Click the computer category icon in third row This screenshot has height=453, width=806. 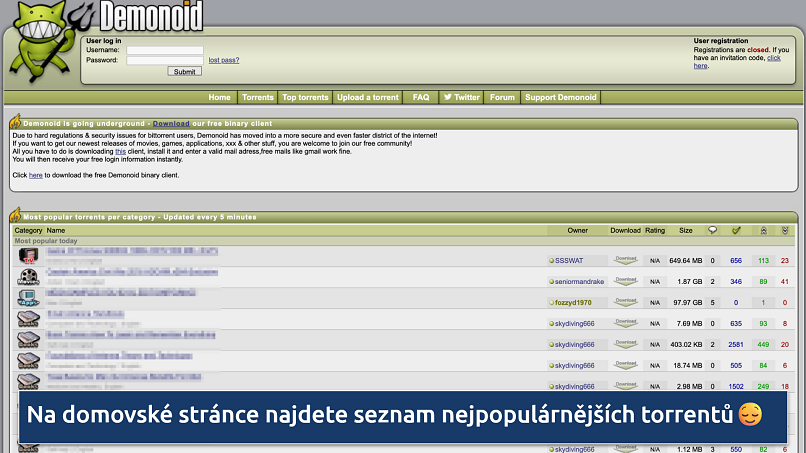[x=28, y=300]
